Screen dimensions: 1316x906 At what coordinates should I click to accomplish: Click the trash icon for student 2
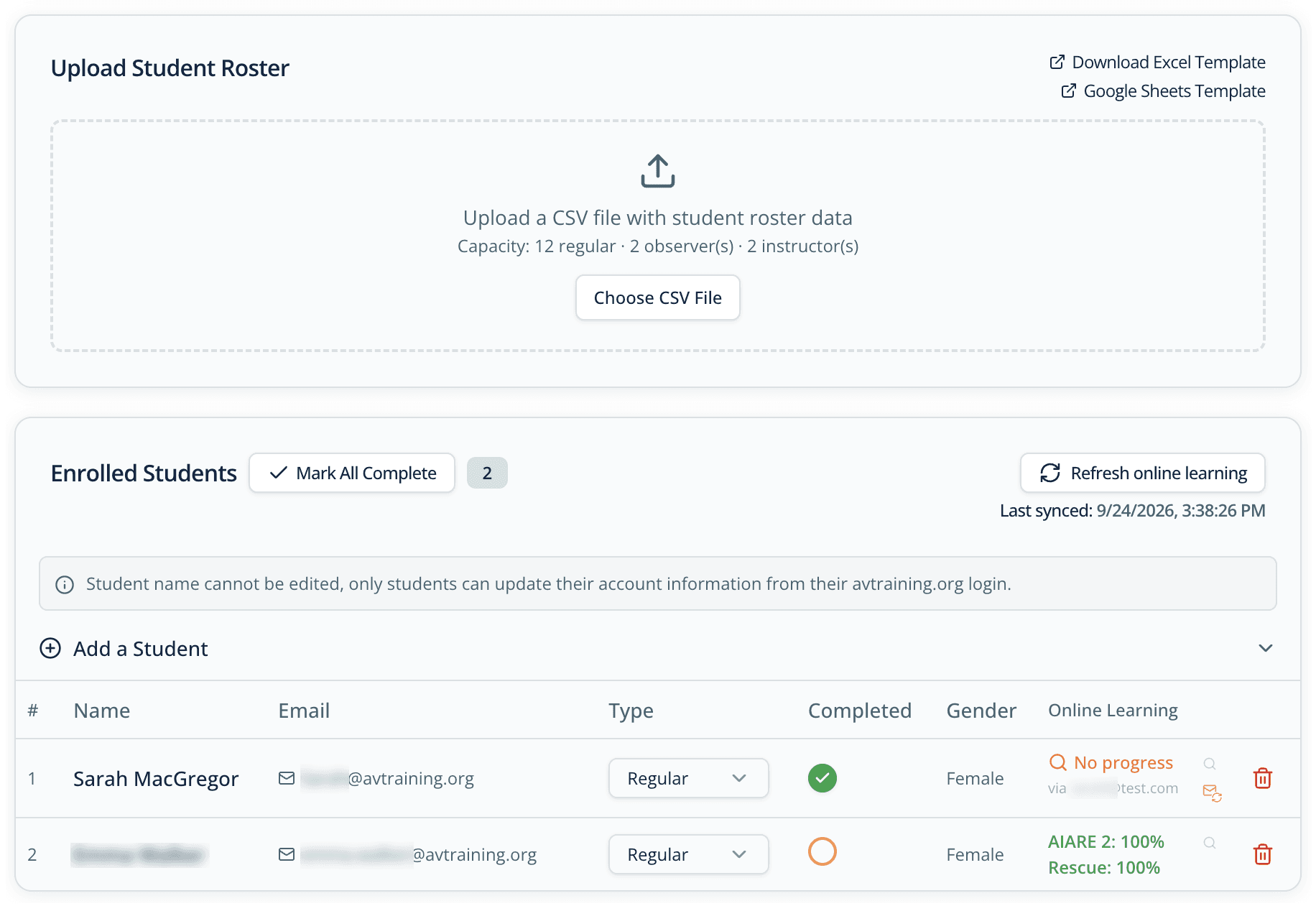coord(1262,854)
